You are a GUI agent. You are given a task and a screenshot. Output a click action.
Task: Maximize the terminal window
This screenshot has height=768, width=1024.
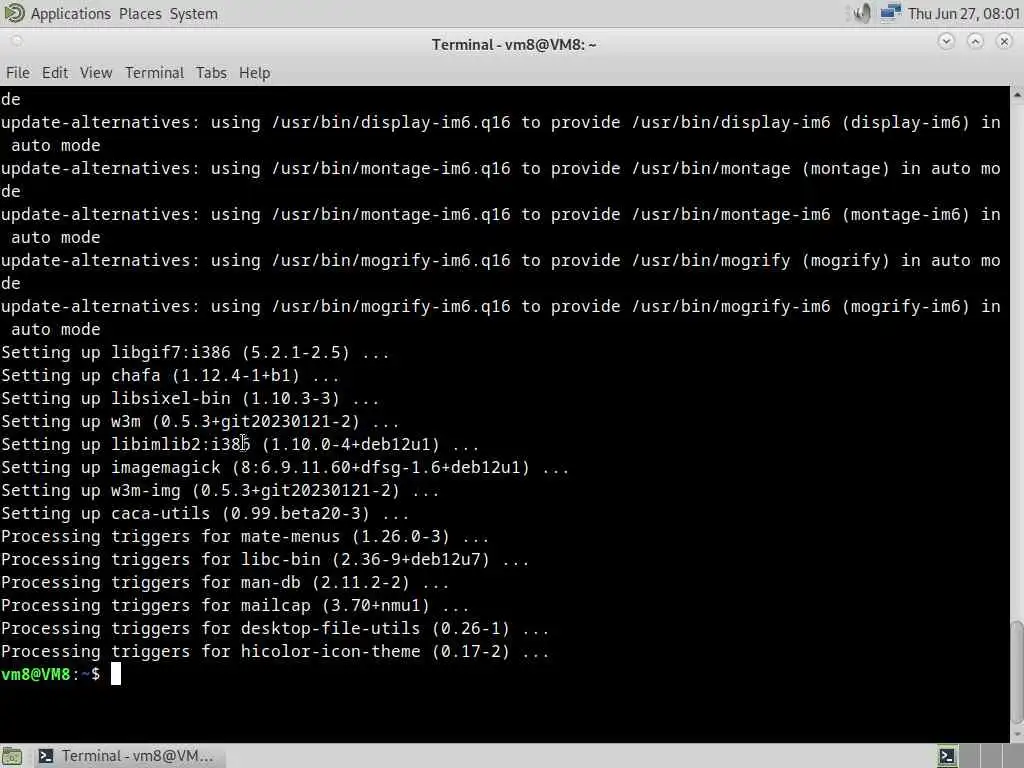975,42
